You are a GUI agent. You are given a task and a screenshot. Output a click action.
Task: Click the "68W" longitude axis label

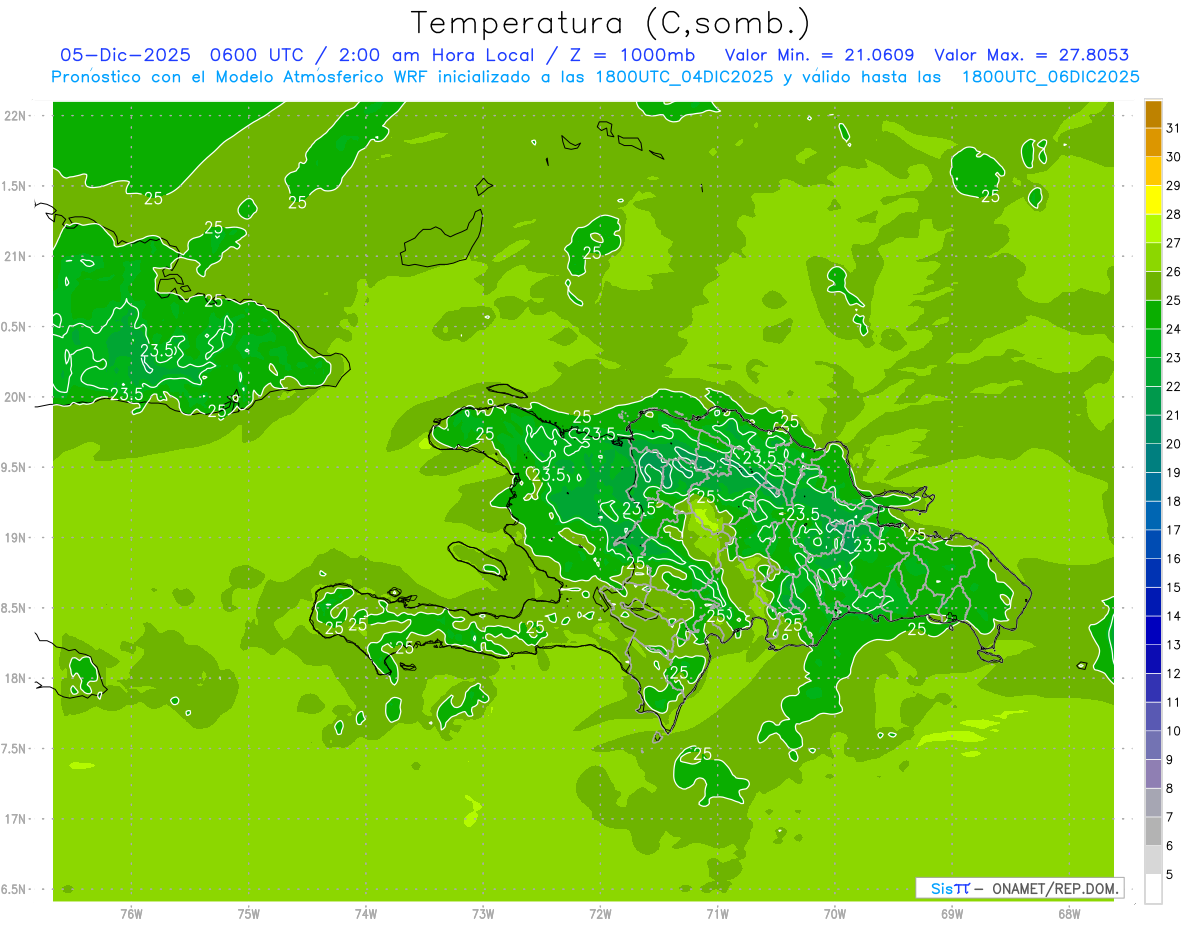point(1069,913)
